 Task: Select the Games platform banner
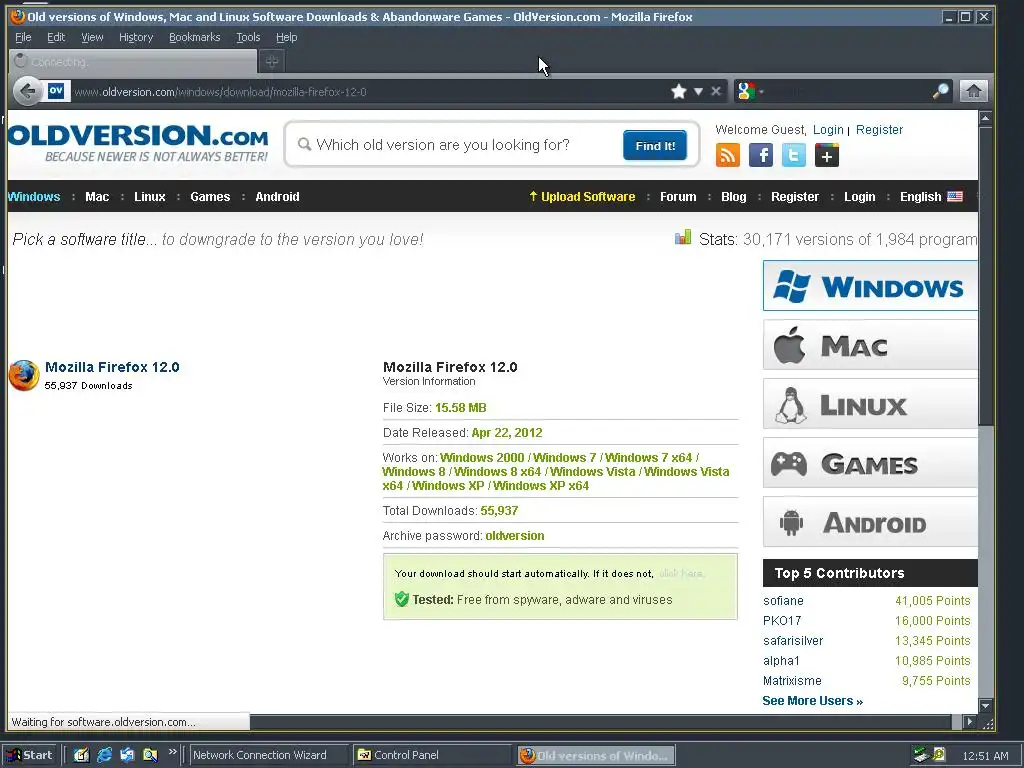point(871,463)
